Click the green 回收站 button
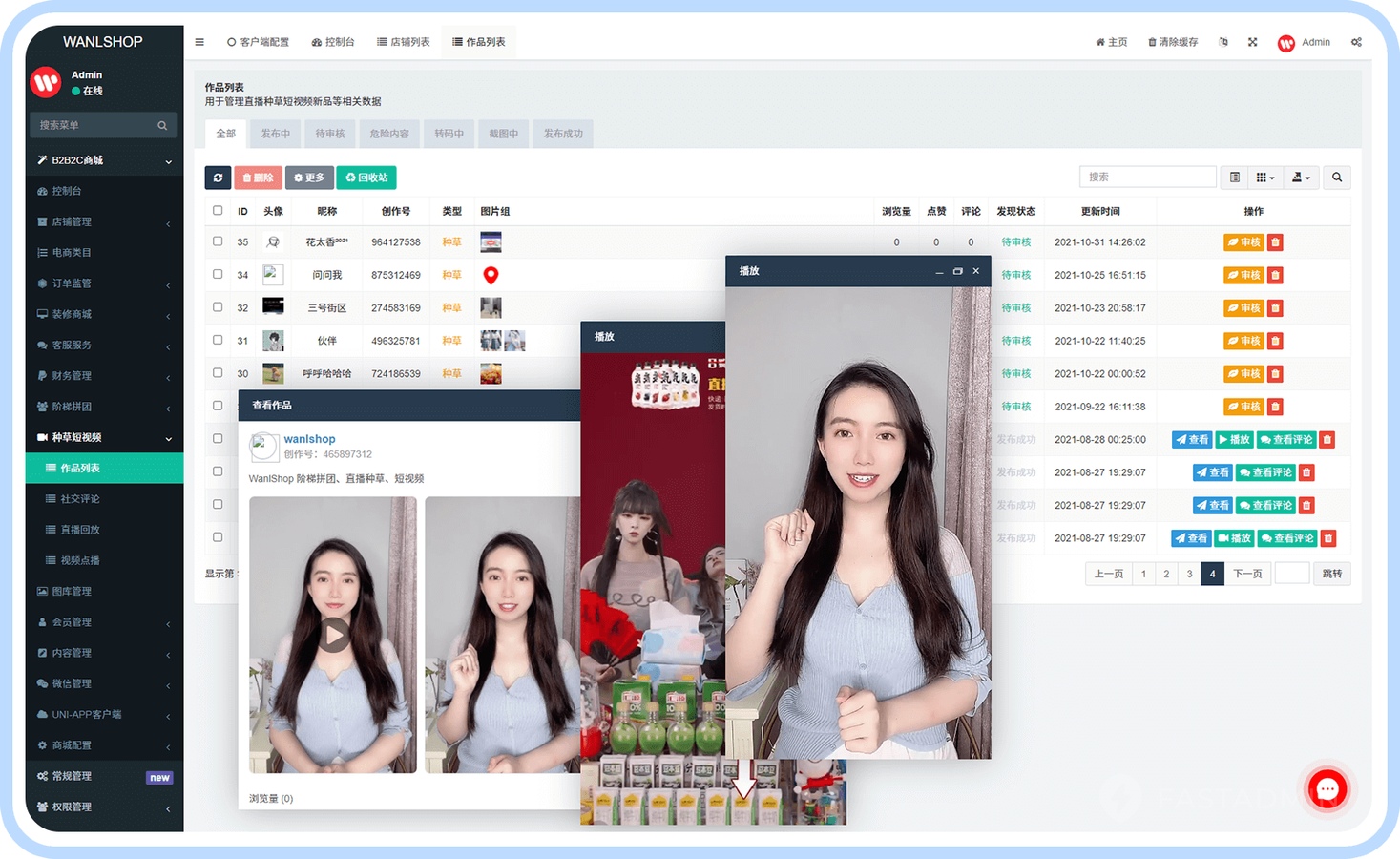The image size is (1400, 859). [366, 178]
